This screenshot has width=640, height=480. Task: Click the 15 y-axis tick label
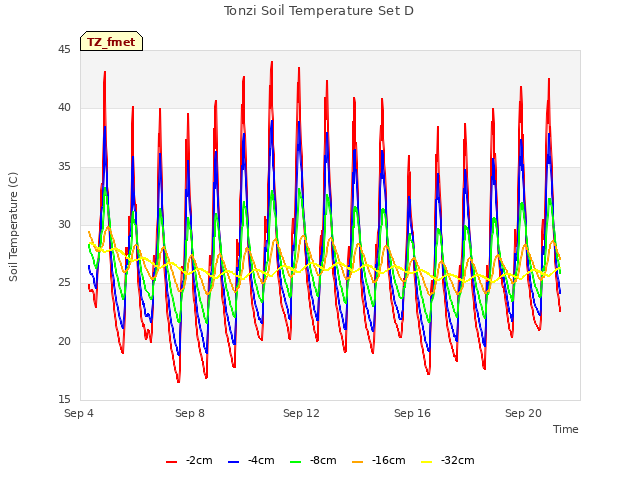click(64, 399)
